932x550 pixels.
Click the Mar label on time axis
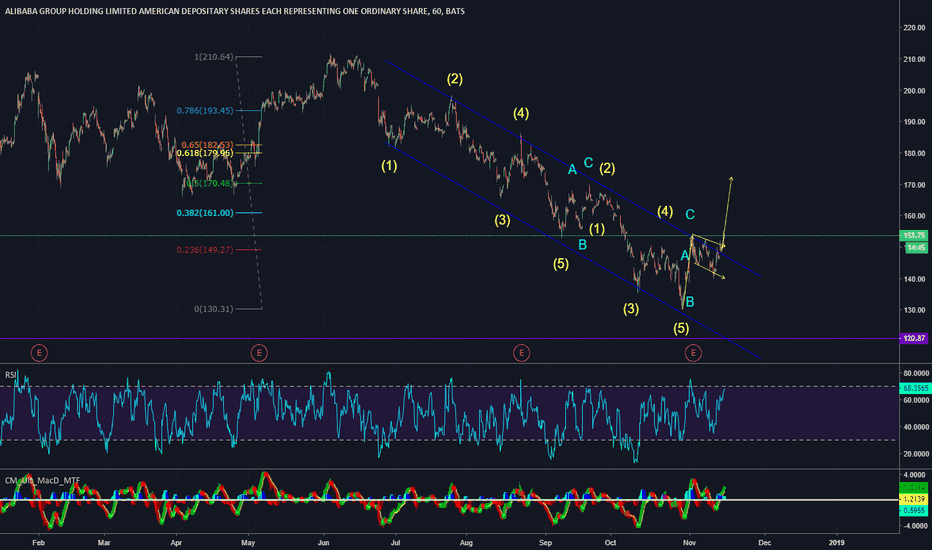(x=104, y=543)
